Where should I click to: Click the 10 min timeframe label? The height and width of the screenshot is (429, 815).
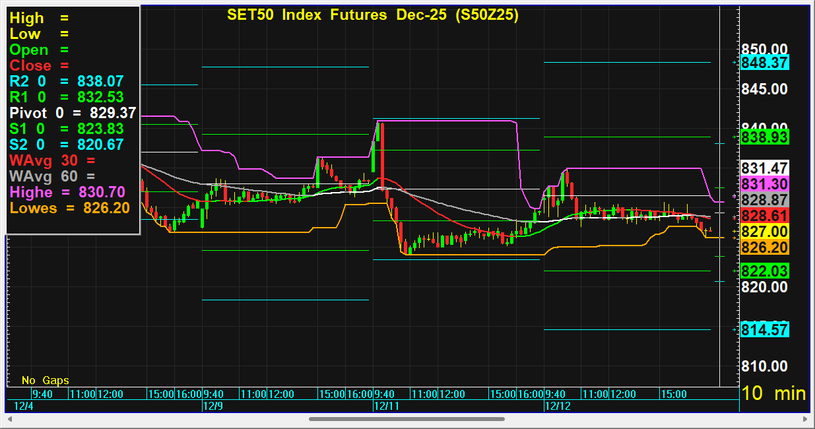point(773,396)
